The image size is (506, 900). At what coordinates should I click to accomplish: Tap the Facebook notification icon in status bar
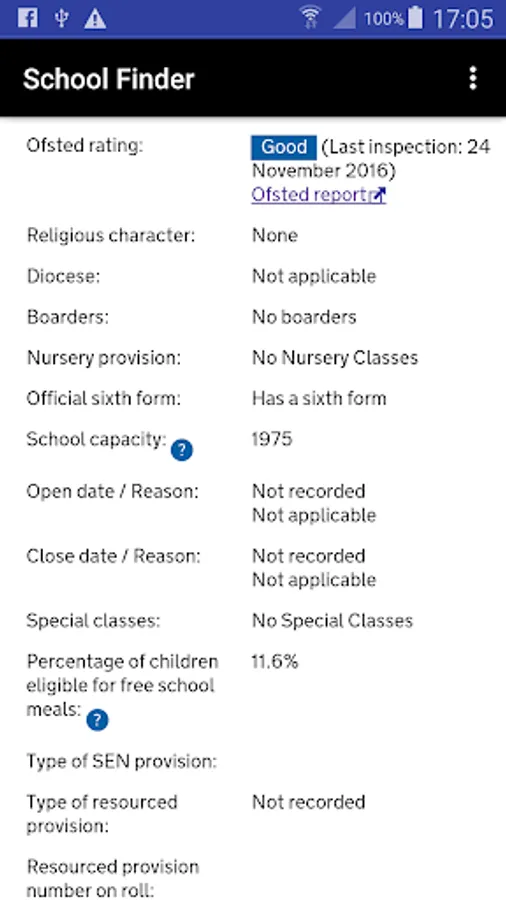(27, 18)
